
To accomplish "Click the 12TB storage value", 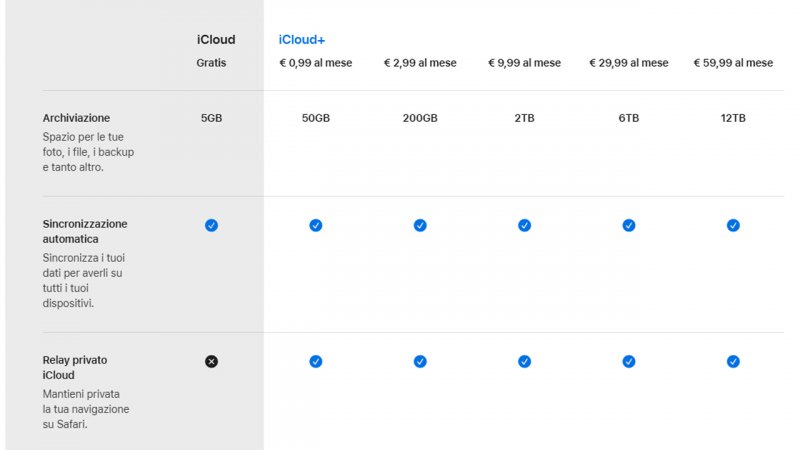I will point(733,118).
